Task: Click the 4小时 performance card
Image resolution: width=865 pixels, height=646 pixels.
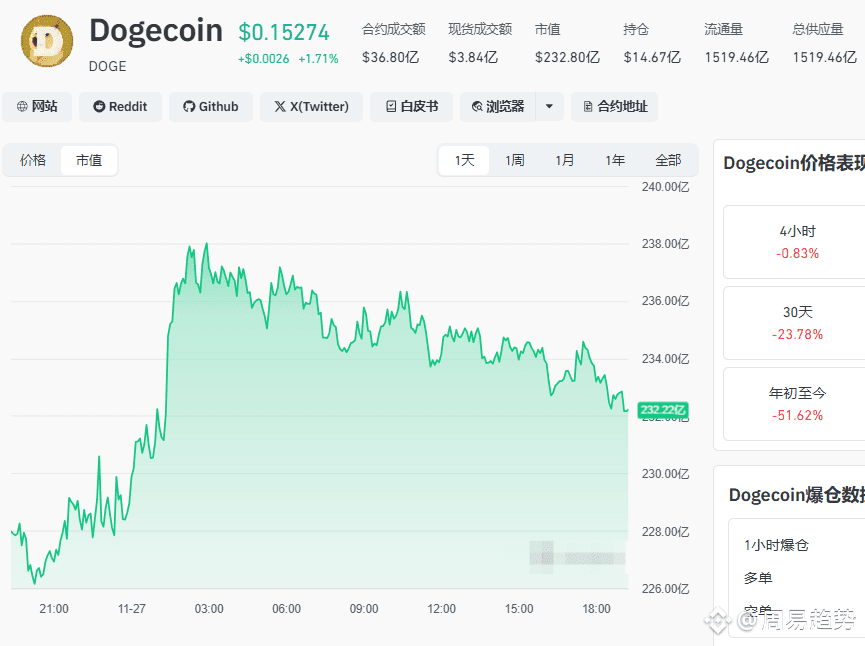Action: pos(797,242)
